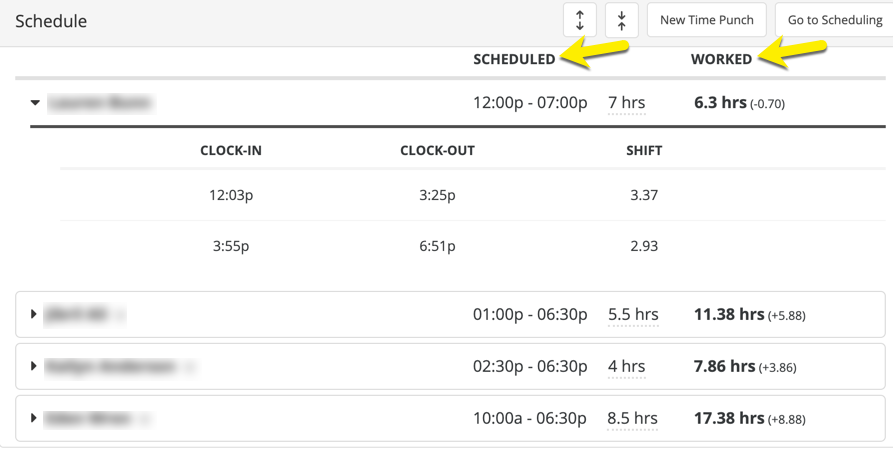Select the 12:03p clock-in time
The width and height of the screenshot is (893, 451).
click(x=231, y=195)
